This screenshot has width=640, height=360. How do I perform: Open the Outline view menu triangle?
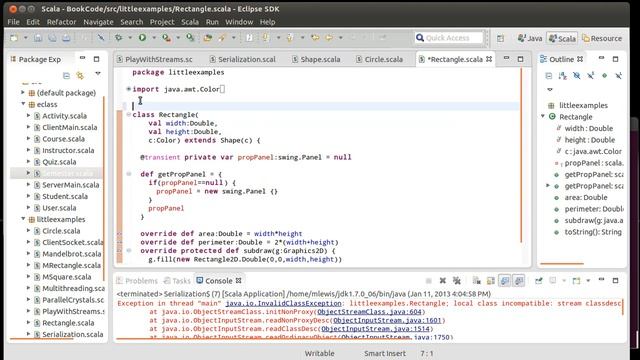[x=550, y=89]
